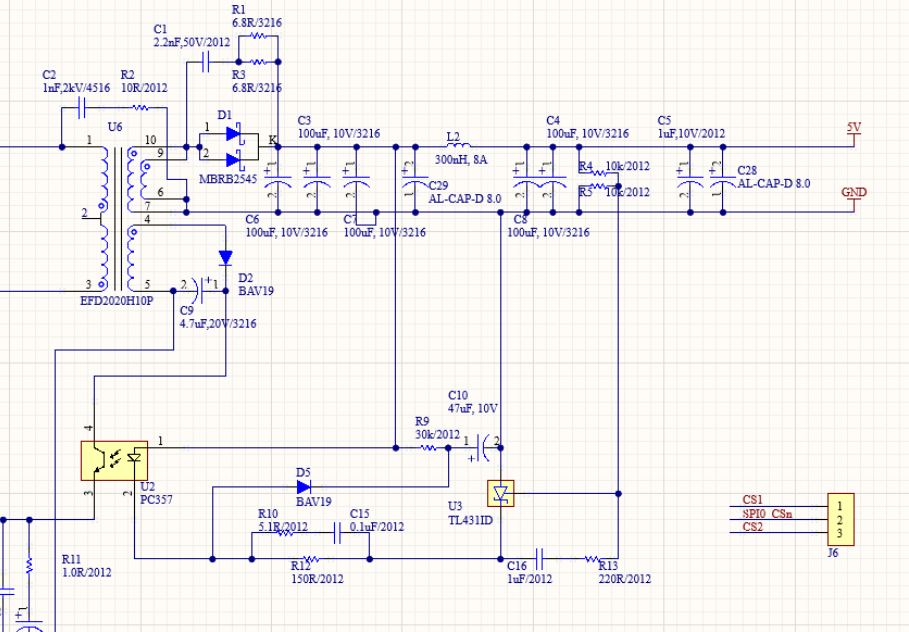The width and height of the screenshot is (909, 632).
Task: Select the PC357 optocoupler U2 symbol
Action: [114, 459]
